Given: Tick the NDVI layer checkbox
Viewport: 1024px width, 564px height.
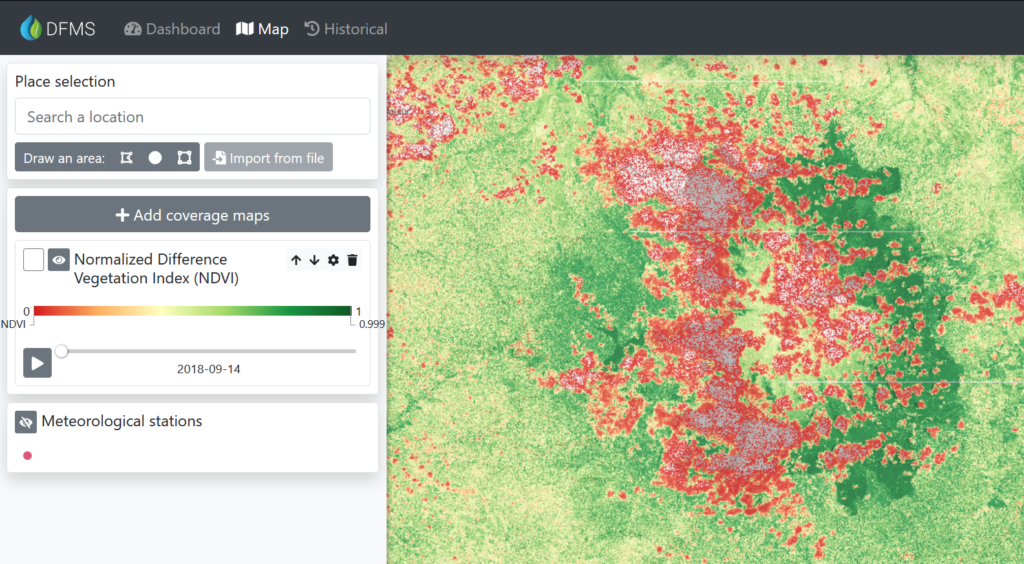Looking at the screenshot, I should (33, 259).
